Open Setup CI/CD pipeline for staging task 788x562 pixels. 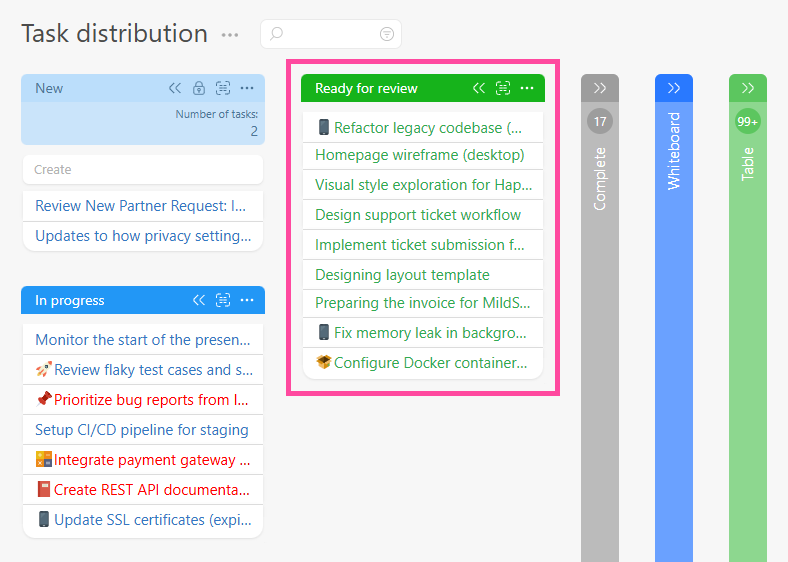(142, 430)
